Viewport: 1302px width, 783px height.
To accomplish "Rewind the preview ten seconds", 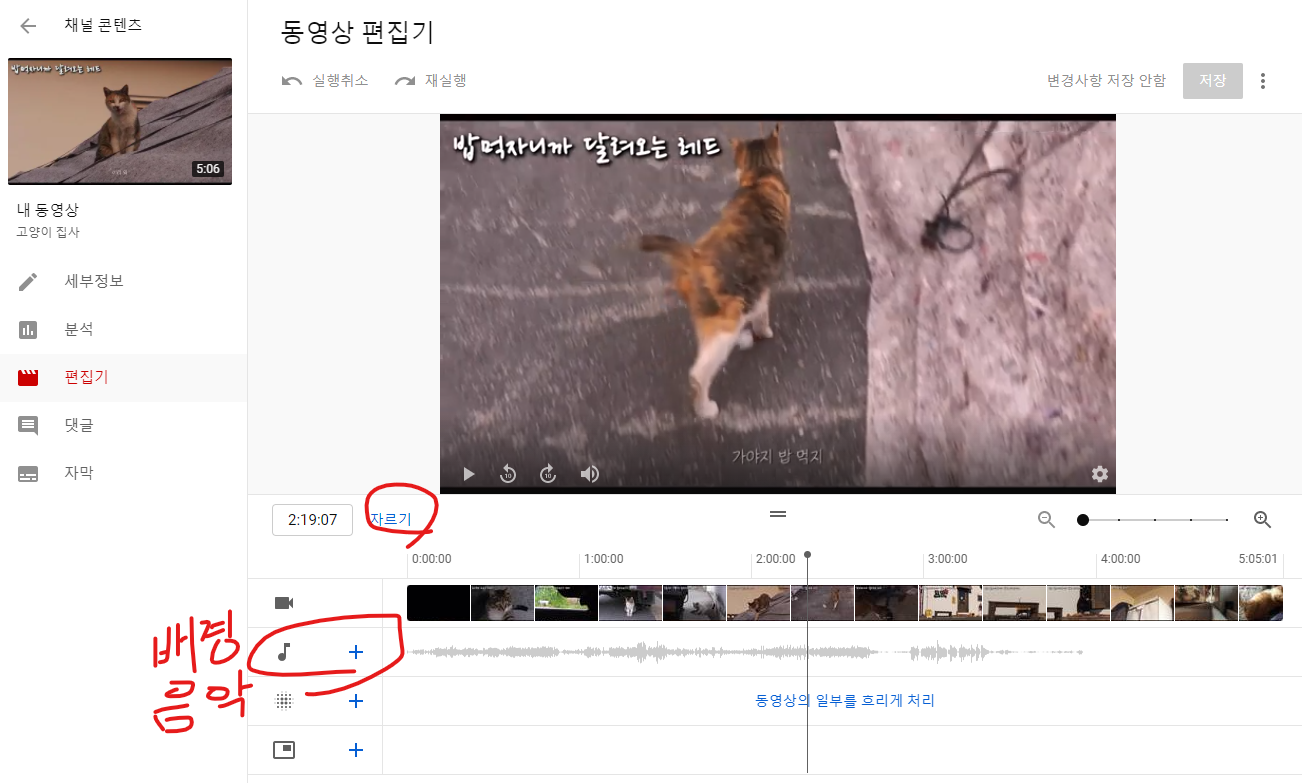I will (508, 474).
